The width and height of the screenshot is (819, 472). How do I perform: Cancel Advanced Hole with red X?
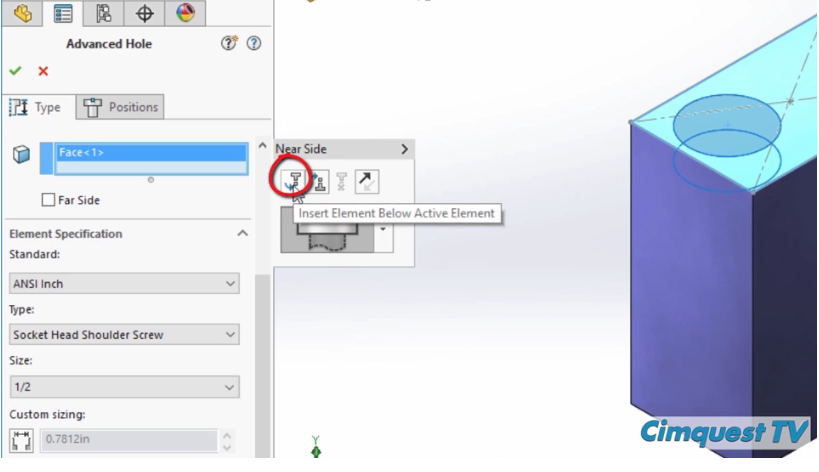point(43,71)
